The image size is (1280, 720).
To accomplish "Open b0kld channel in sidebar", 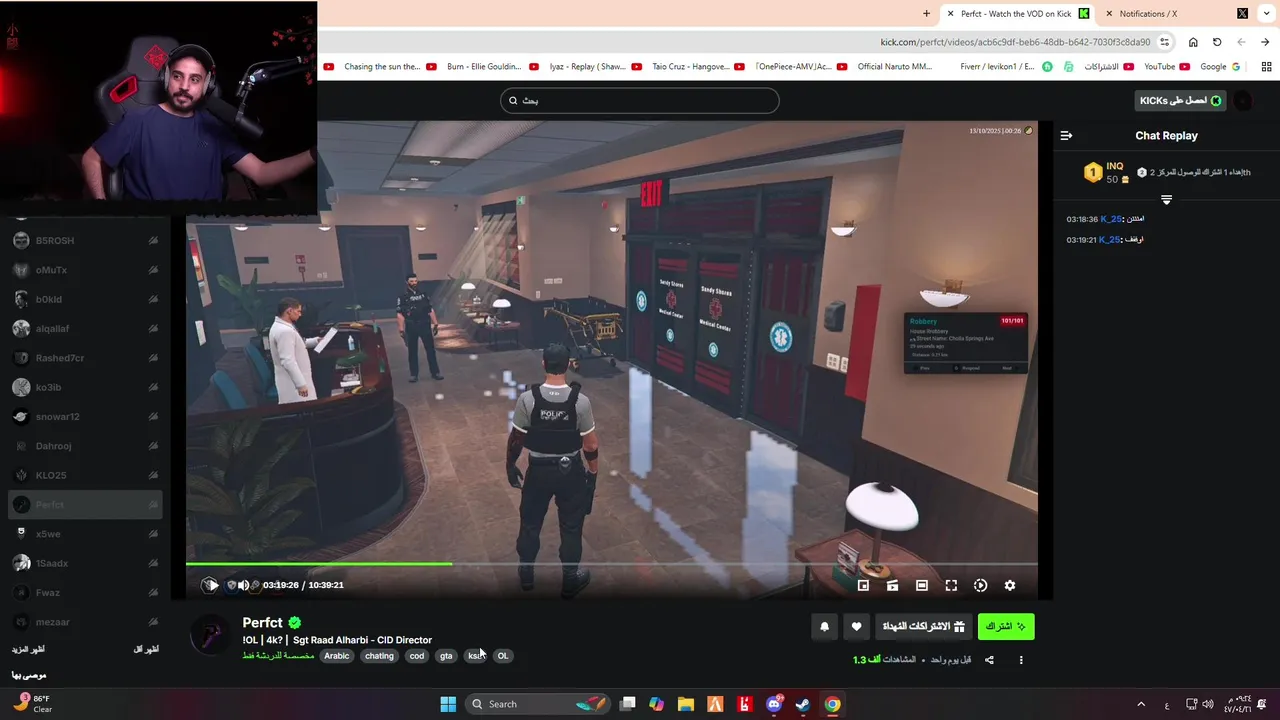I will 85,299.
